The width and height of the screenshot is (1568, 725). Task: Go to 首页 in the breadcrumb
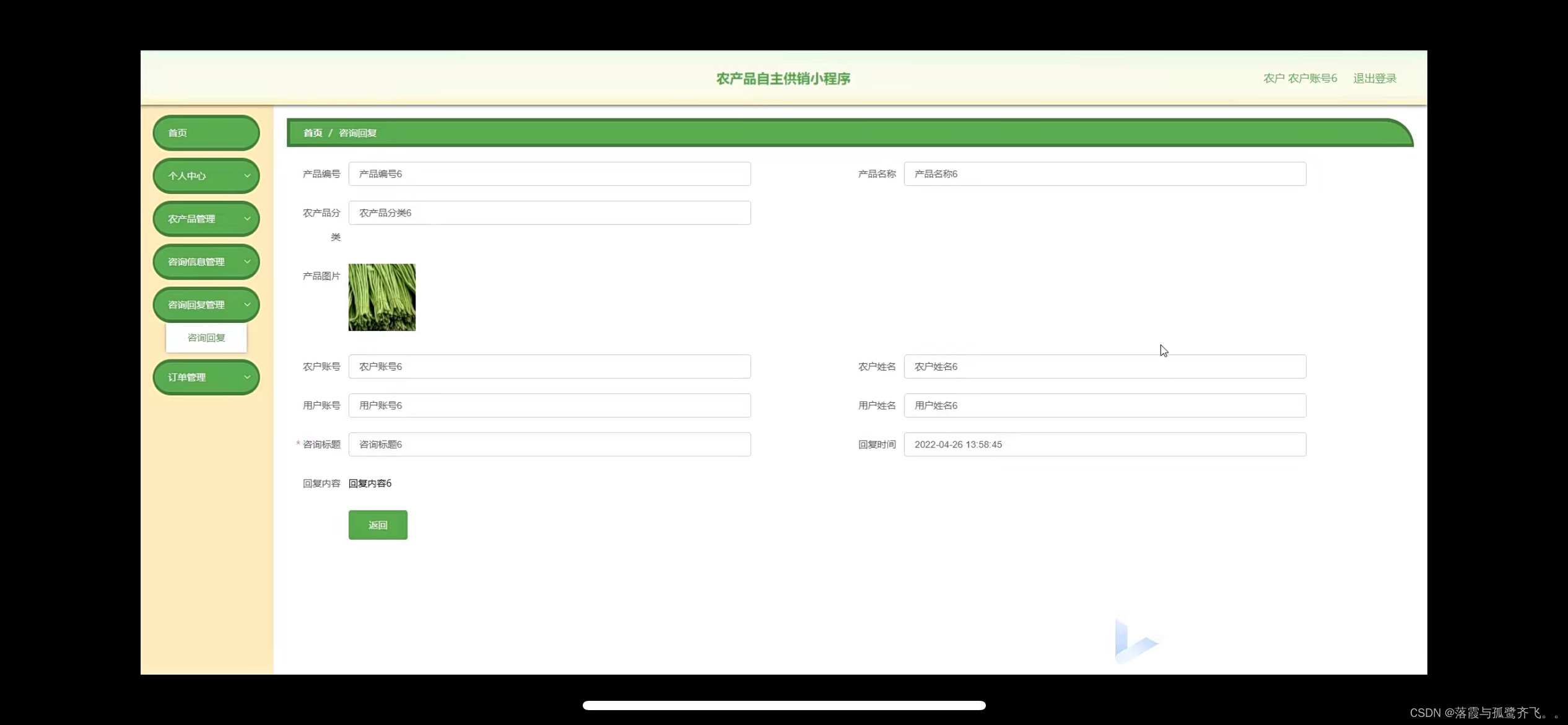pos(313,133)
